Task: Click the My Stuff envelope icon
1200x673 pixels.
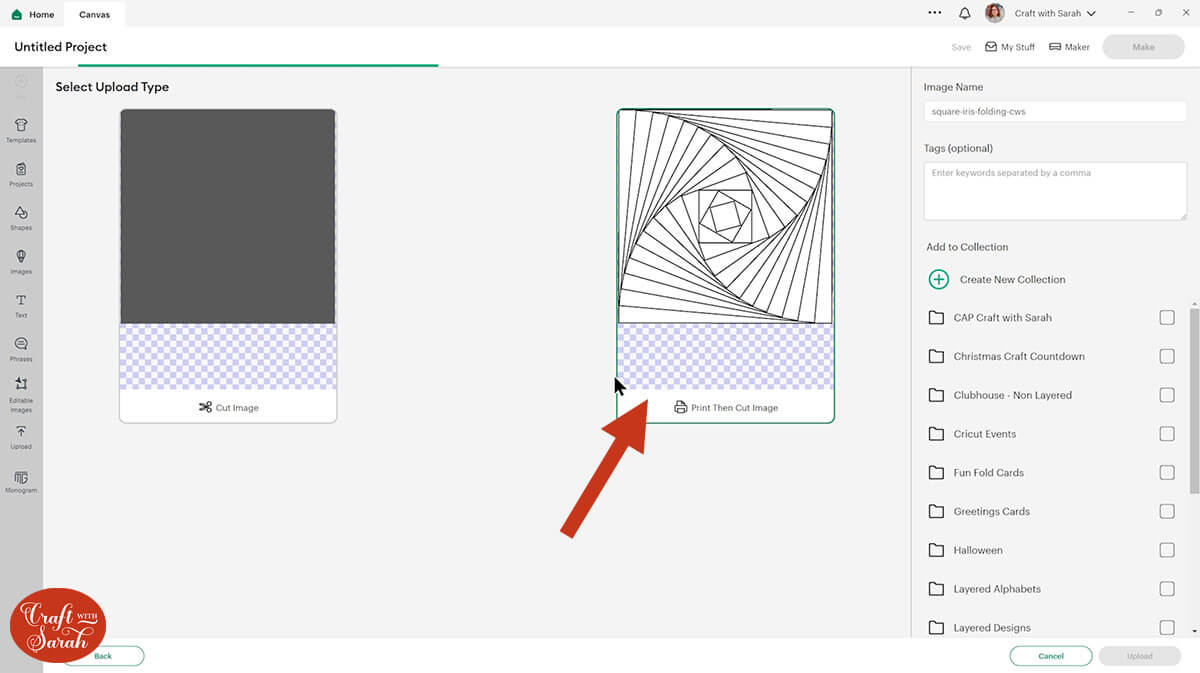Action: 991,47
